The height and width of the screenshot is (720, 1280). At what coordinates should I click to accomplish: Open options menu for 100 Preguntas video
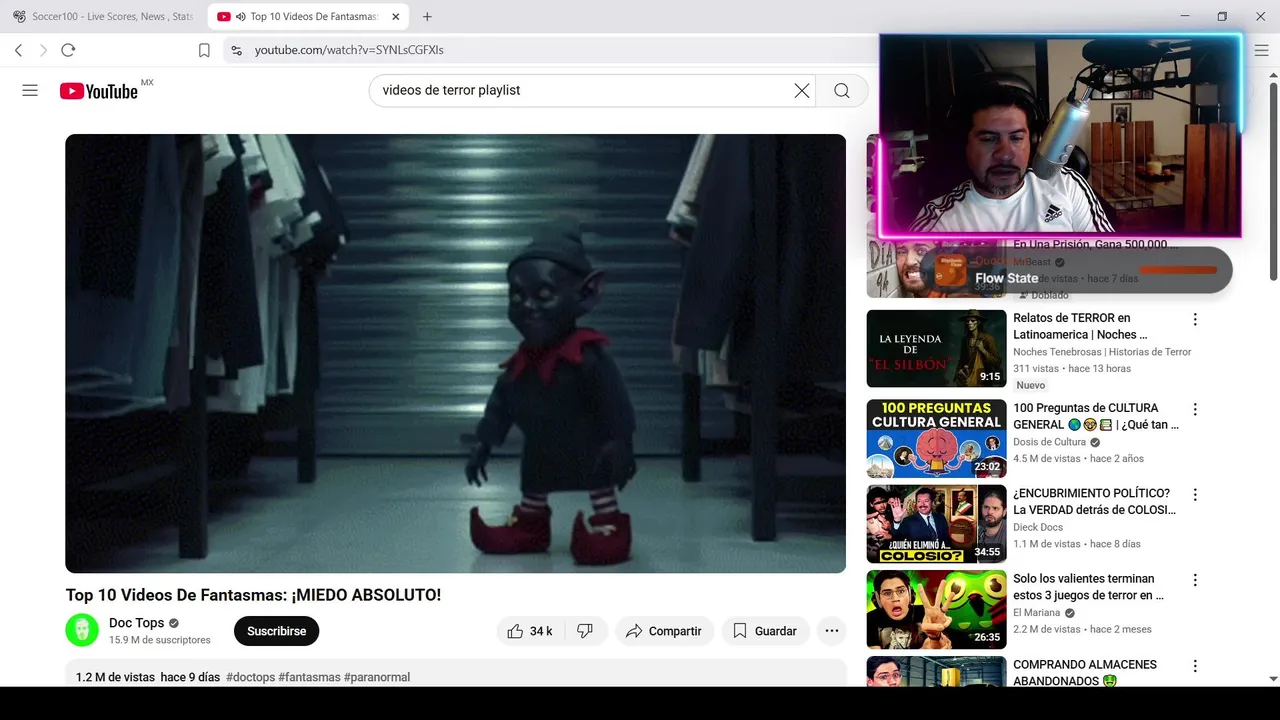pos(1194,409)
